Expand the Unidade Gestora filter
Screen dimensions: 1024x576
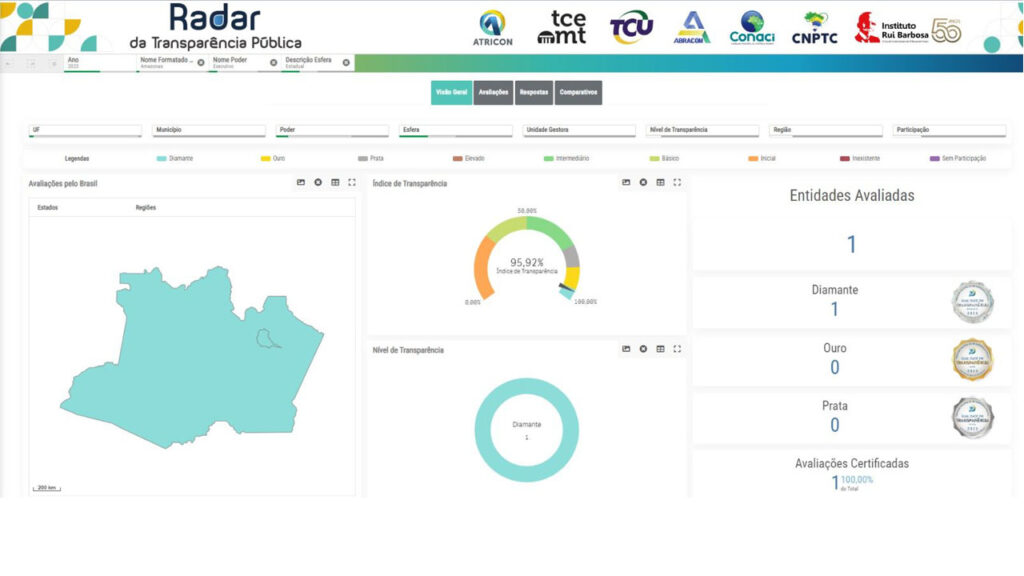click(579, 130)
